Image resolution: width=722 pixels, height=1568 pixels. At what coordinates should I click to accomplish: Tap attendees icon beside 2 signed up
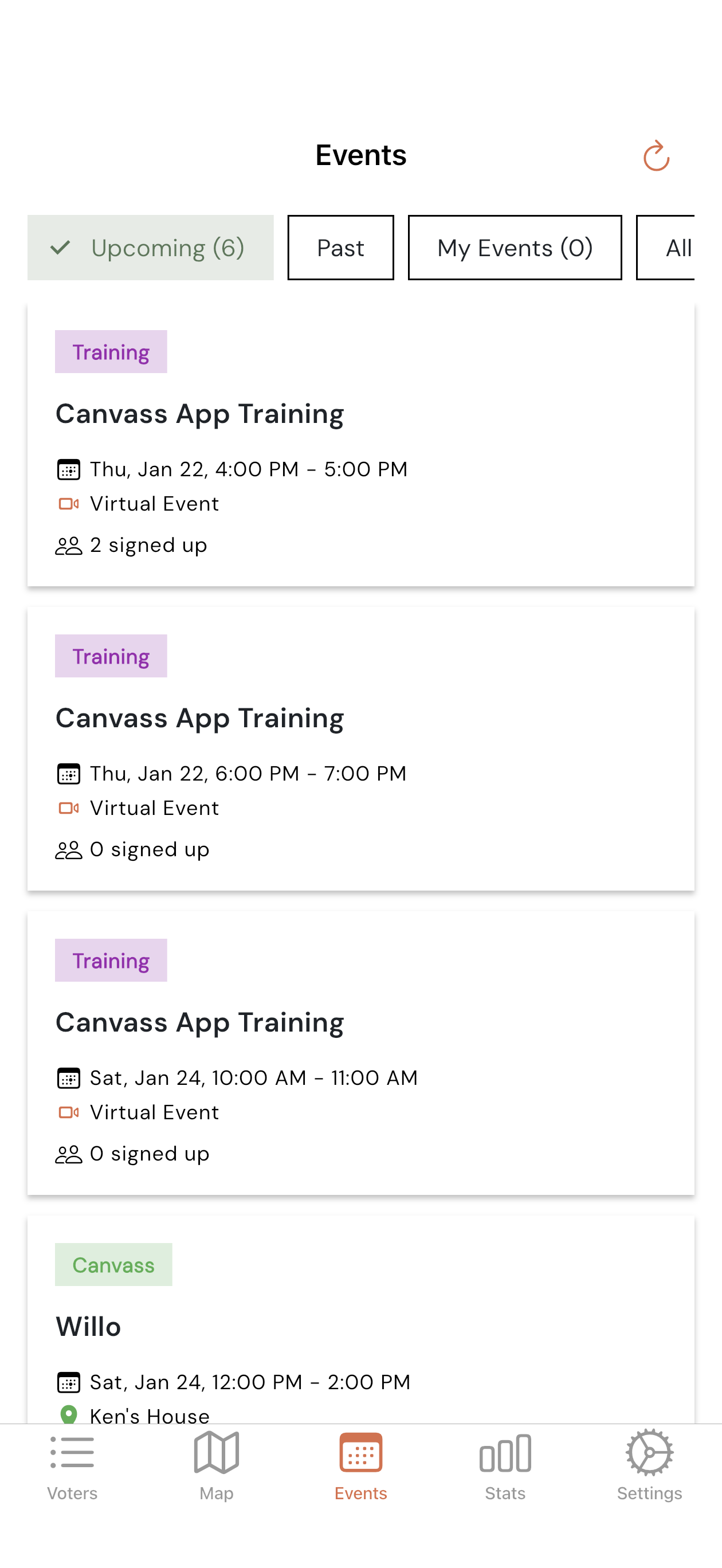pos(68,546)
